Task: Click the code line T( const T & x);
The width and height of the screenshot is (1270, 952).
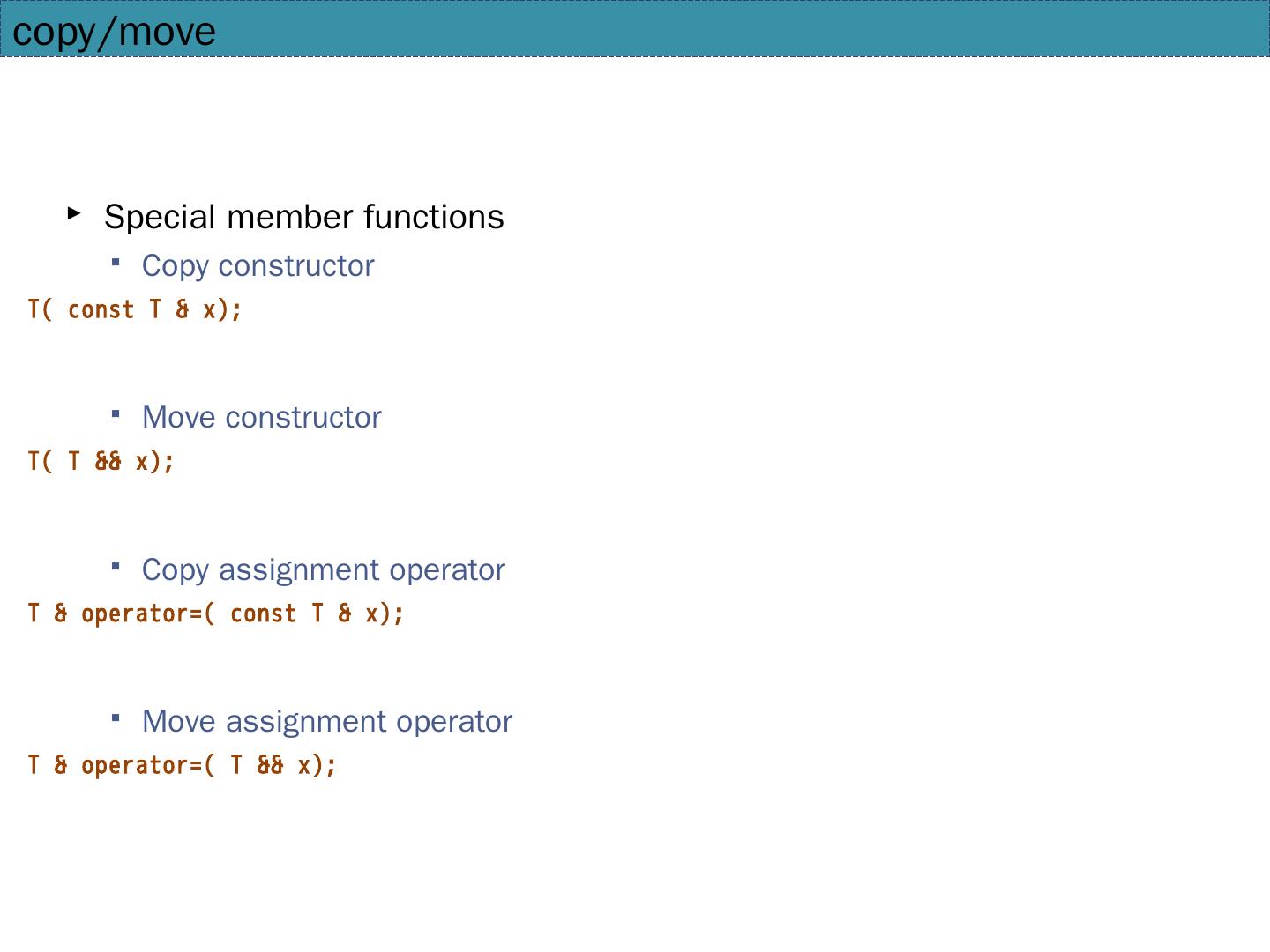Action: tap(135, 309)
